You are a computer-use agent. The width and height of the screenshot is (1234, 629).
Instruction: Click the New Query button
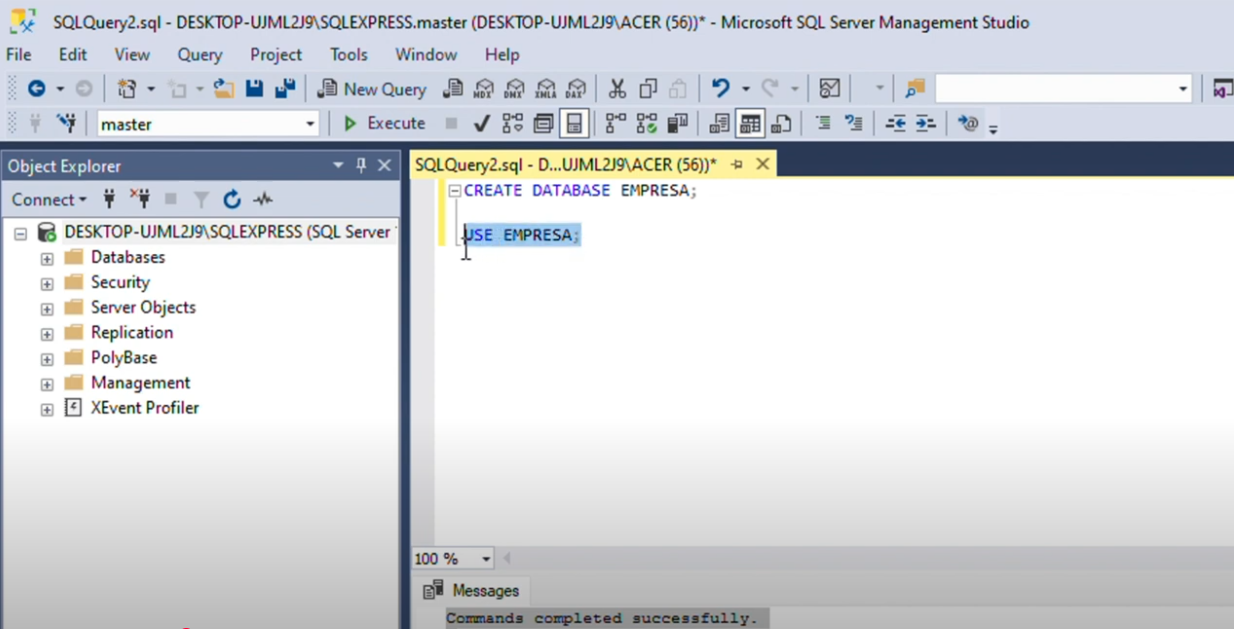(372, 89)
